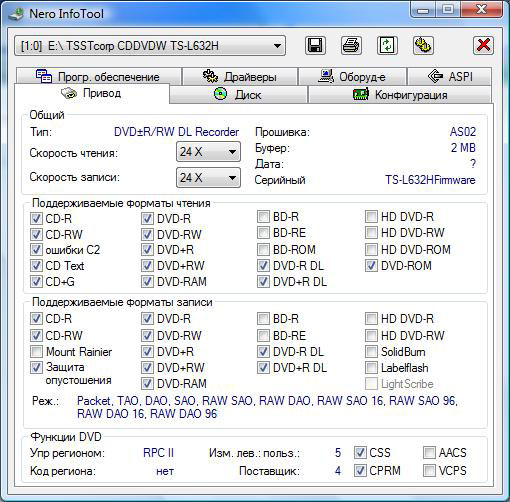Toggle BD-ROM checkbox
Image resolution: width=510 pixels, height=502 pixels.
(x=263, y=249)
